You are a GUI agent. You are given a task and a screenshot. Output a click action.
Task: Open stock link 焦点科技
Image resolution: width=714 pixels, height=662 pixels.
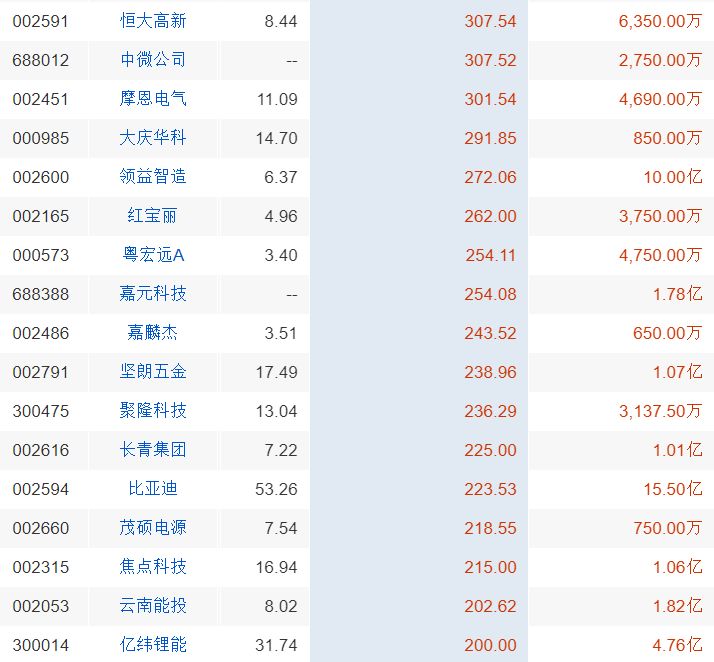pos(153,567)
